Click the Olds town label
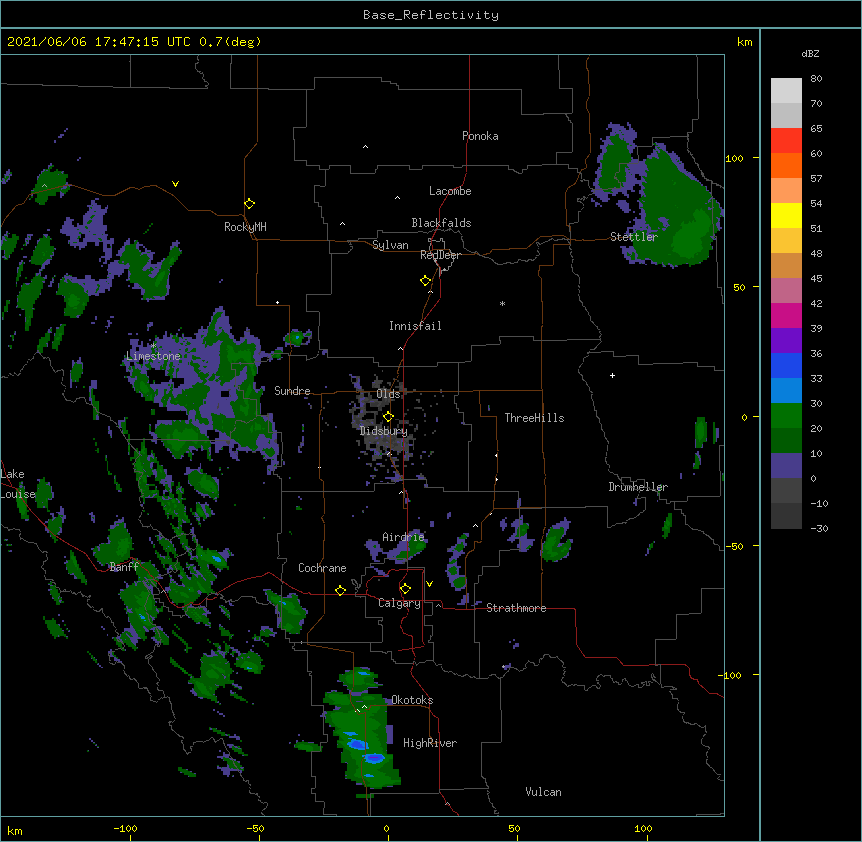Viewport: 862px width, 842px height. (388, 394)
